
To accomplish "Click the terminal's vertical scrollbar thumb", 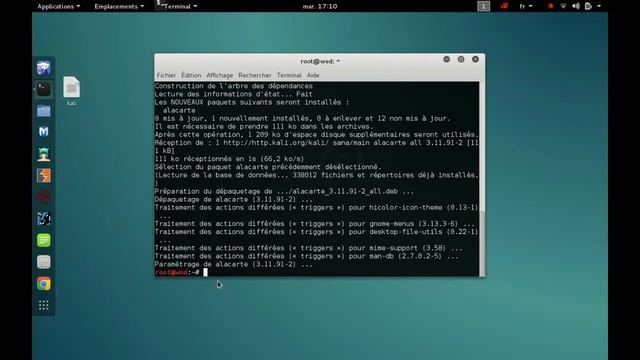I will click(x=482, y=243).
